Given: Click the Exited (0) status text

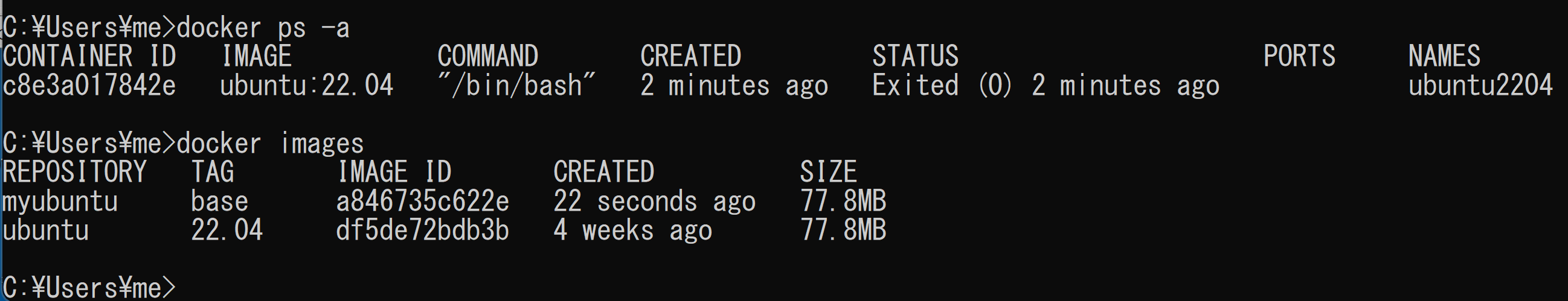Looking at the screenshot, I should point(942,85).
